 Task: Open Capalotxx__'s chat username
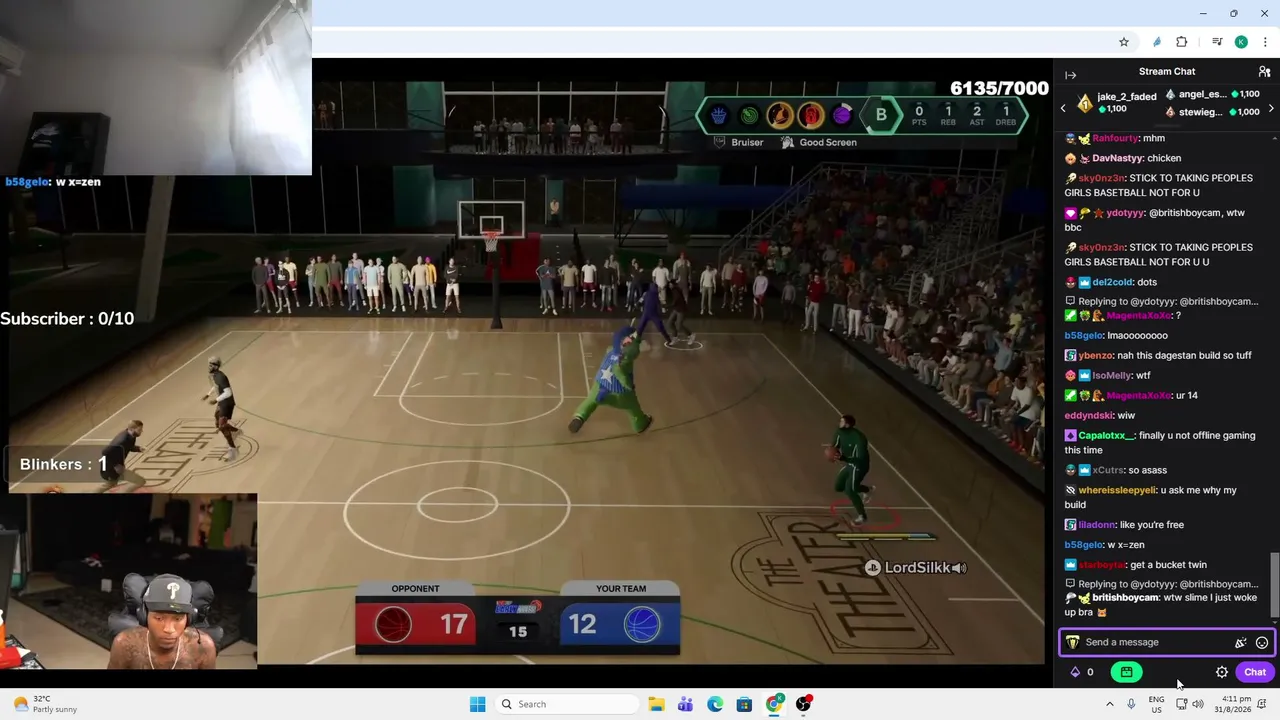click(1107, 435)
